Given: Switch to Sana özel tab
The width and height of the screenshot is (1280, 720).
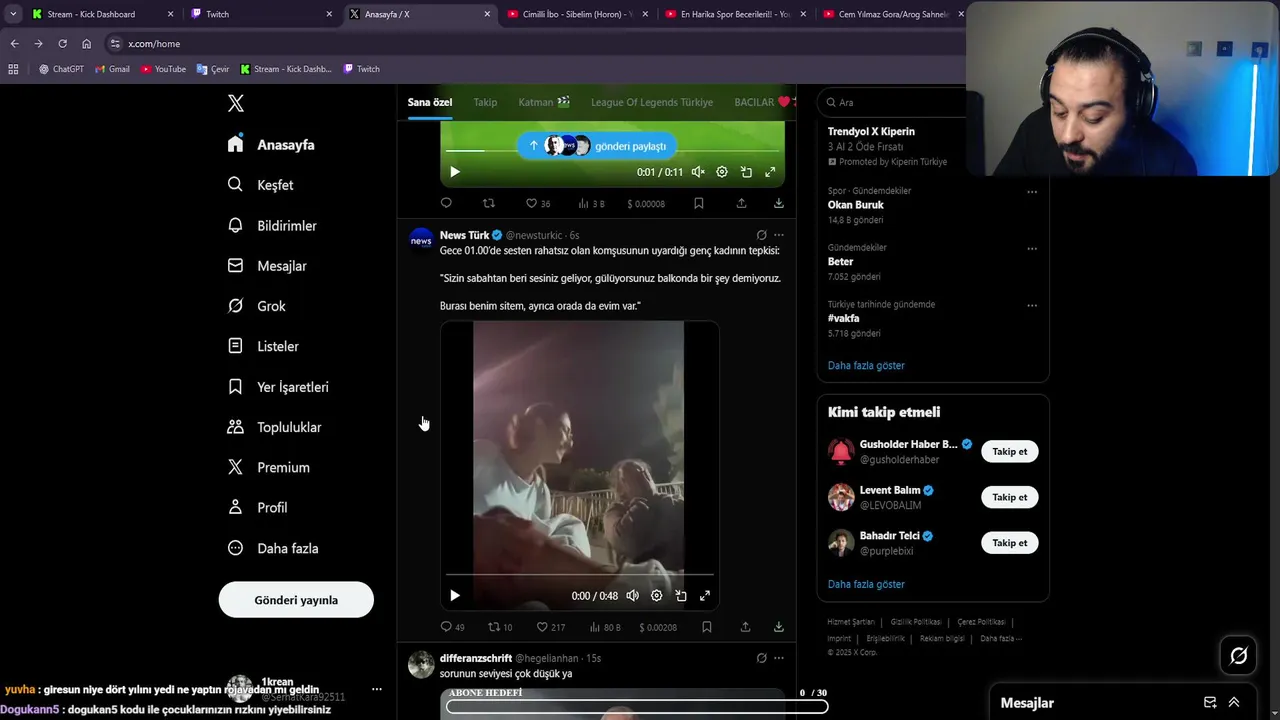Looking at the screenshot, I should (430, 102).
